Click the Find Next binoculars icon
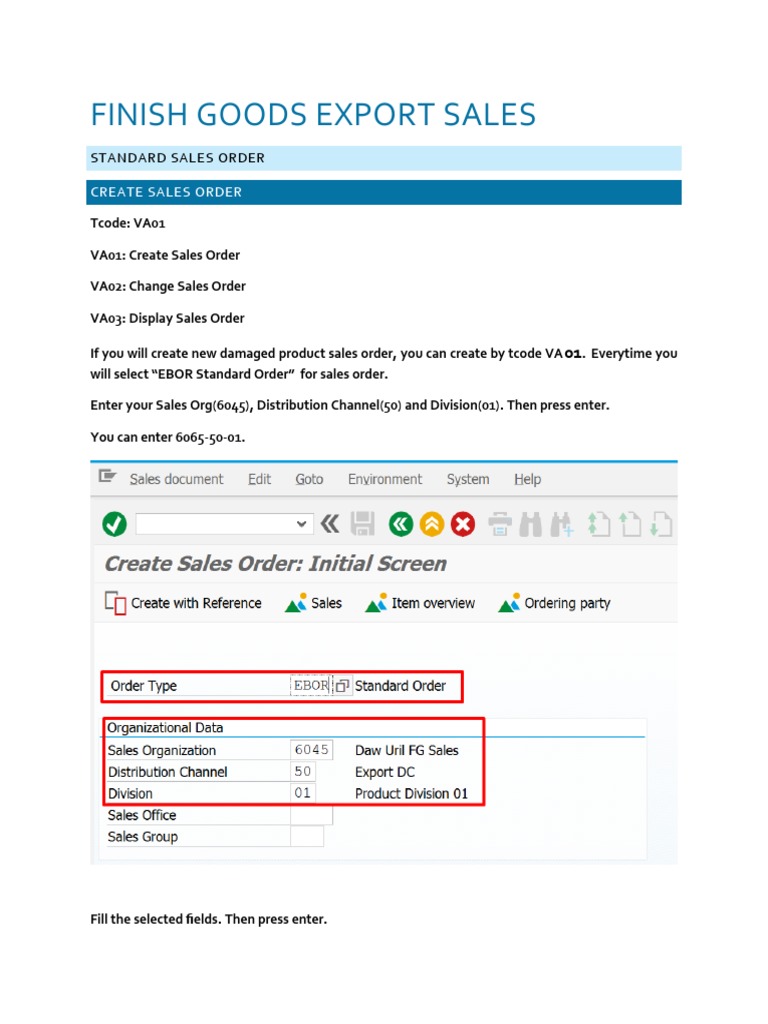Viewport: 768px width, 1024px height. coord(562,524)
